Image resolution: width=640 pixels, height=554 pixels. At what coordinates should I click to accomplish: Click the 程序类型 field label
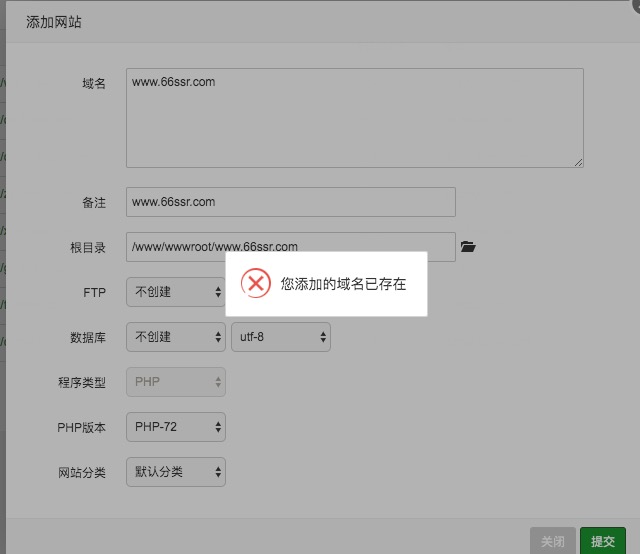point(82,383)
